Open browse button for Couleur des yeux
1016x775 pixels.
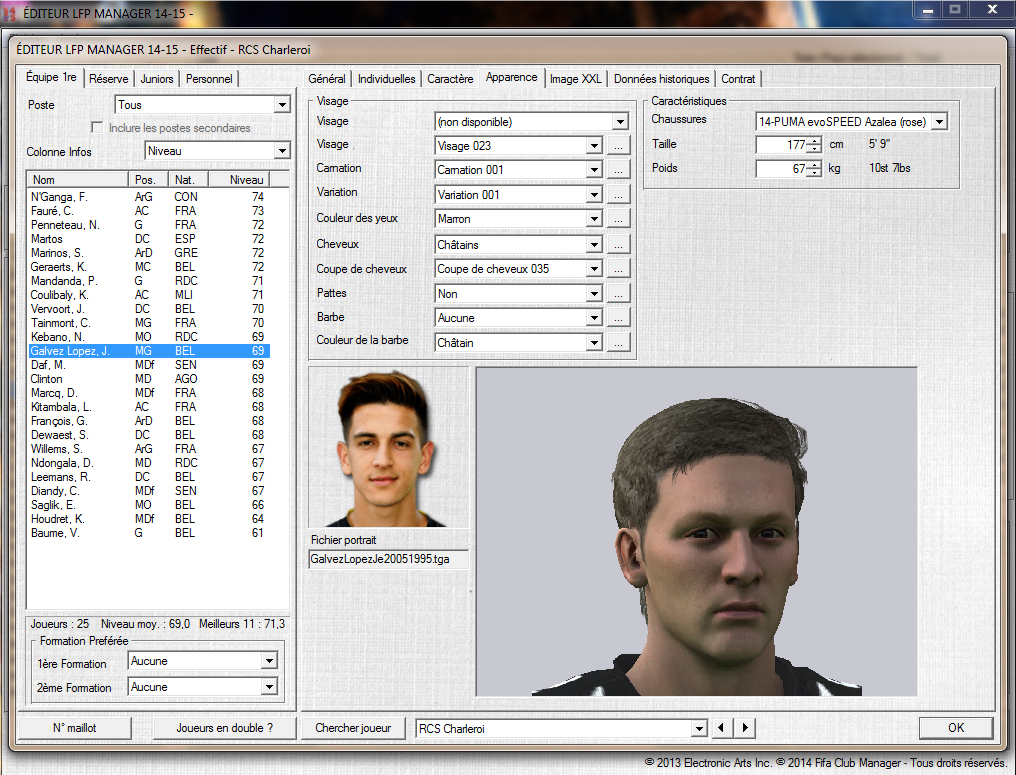click(x=619, y=219)
